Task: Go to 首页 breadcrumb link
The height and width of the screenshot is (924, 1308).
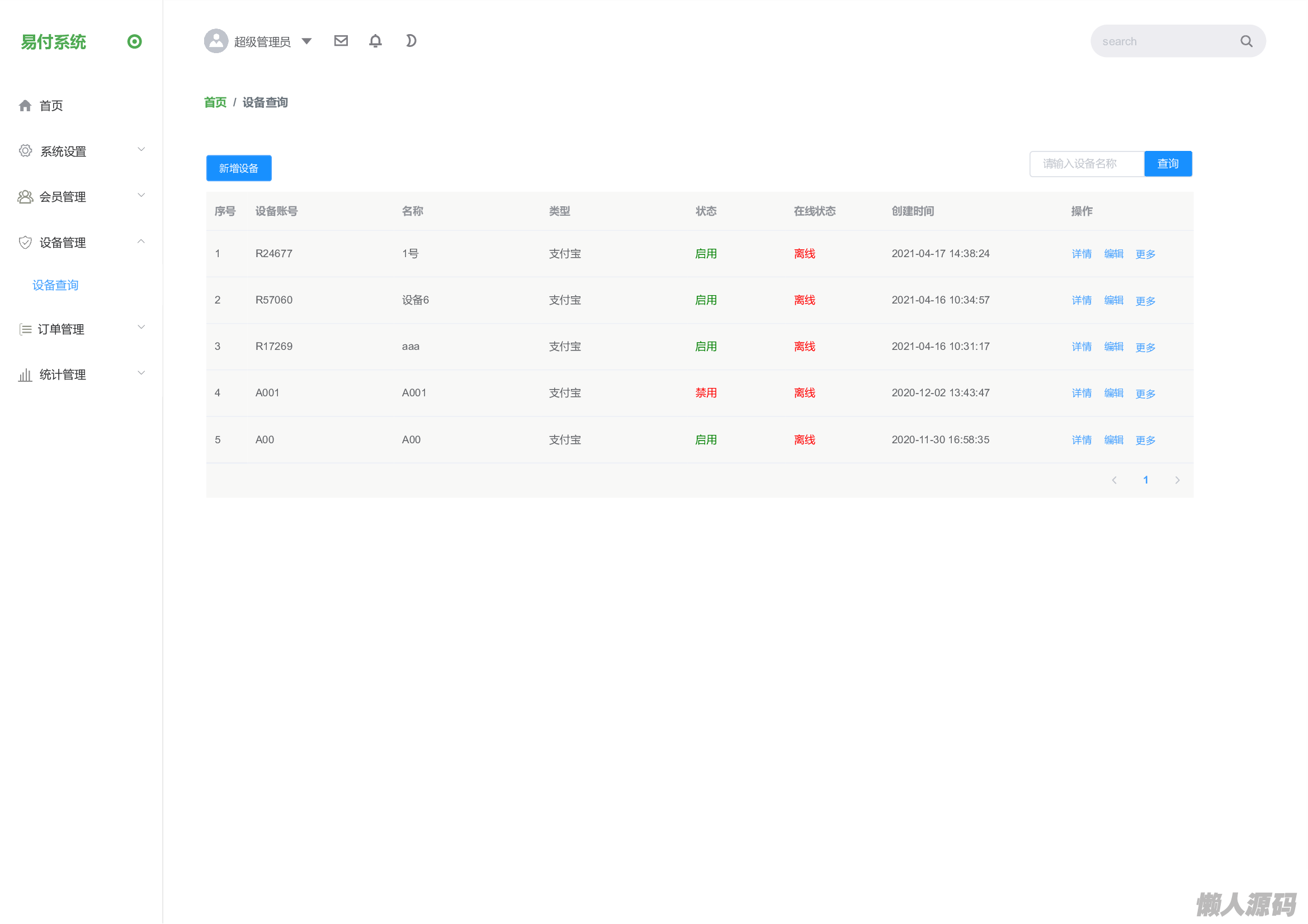Action: click(215, 102)
